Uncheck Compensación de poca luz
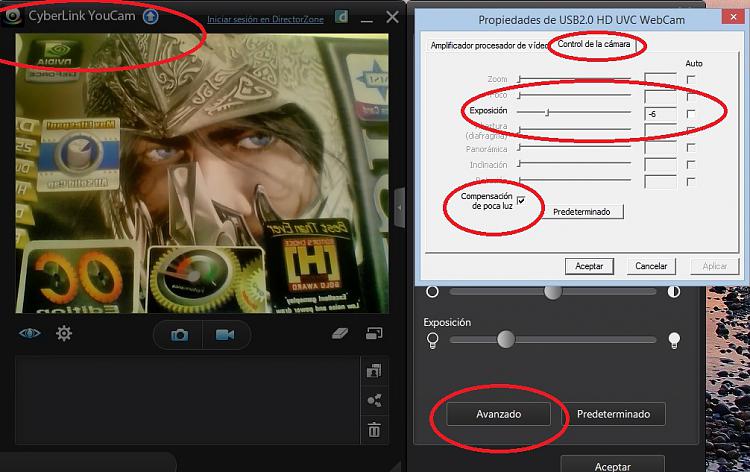The height and width of the screenshot is (472, 750). 521,200
